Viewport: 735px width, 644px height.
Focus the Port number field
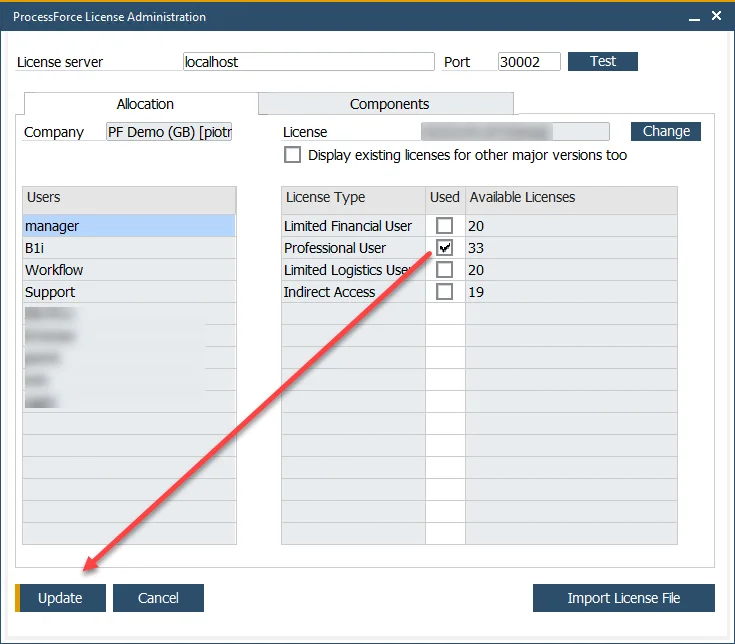529,62
